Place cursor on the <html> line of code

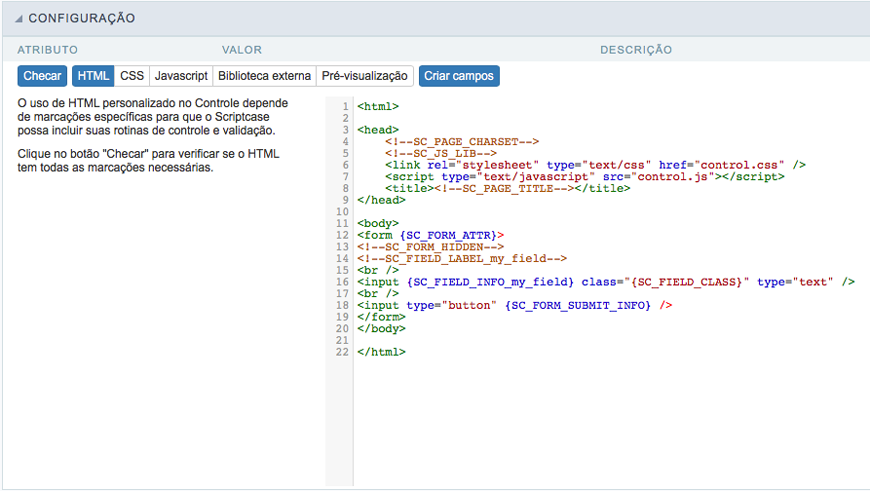tap(378, 107)
